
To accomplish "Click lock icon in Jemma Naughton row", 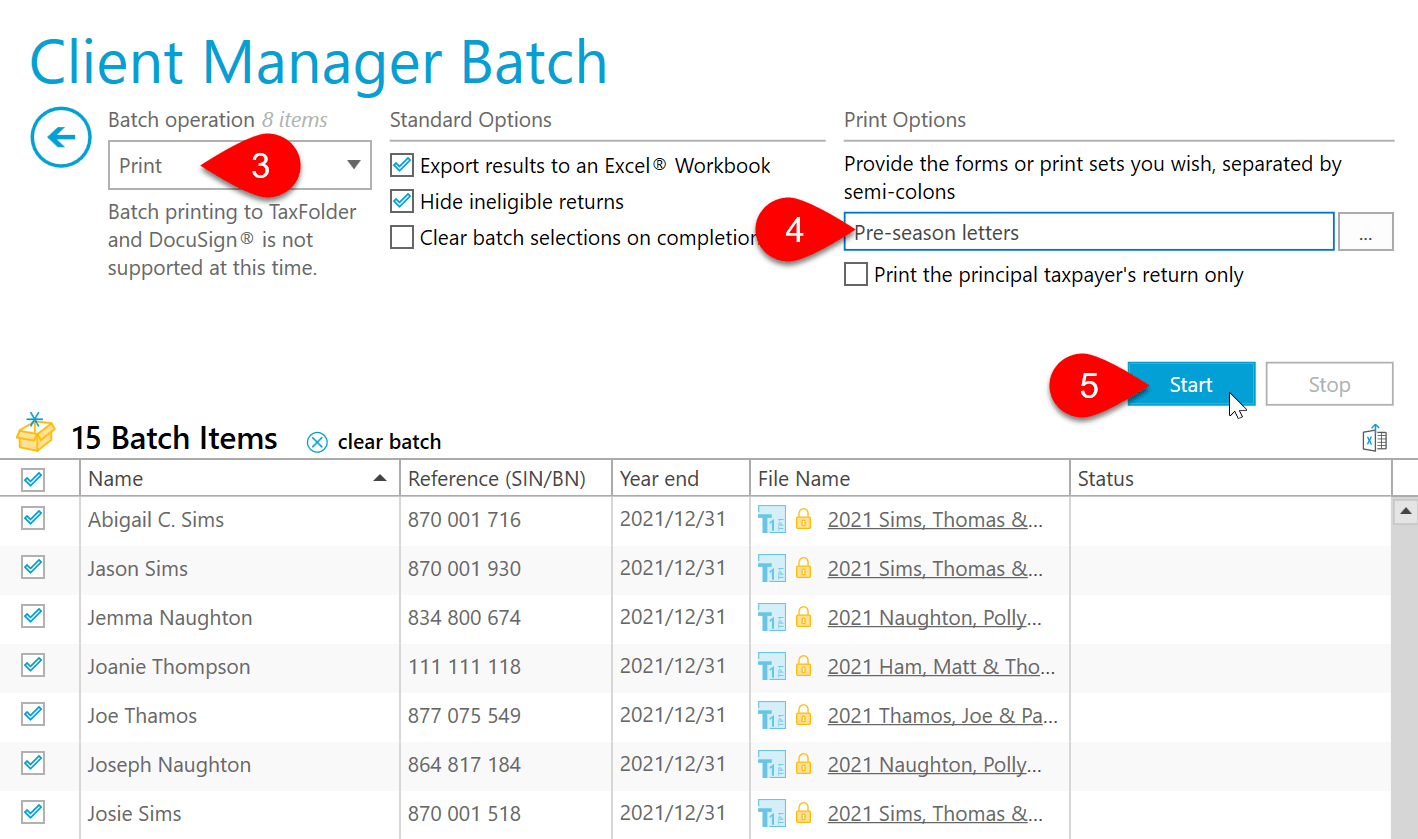I will tap(803, 617).
